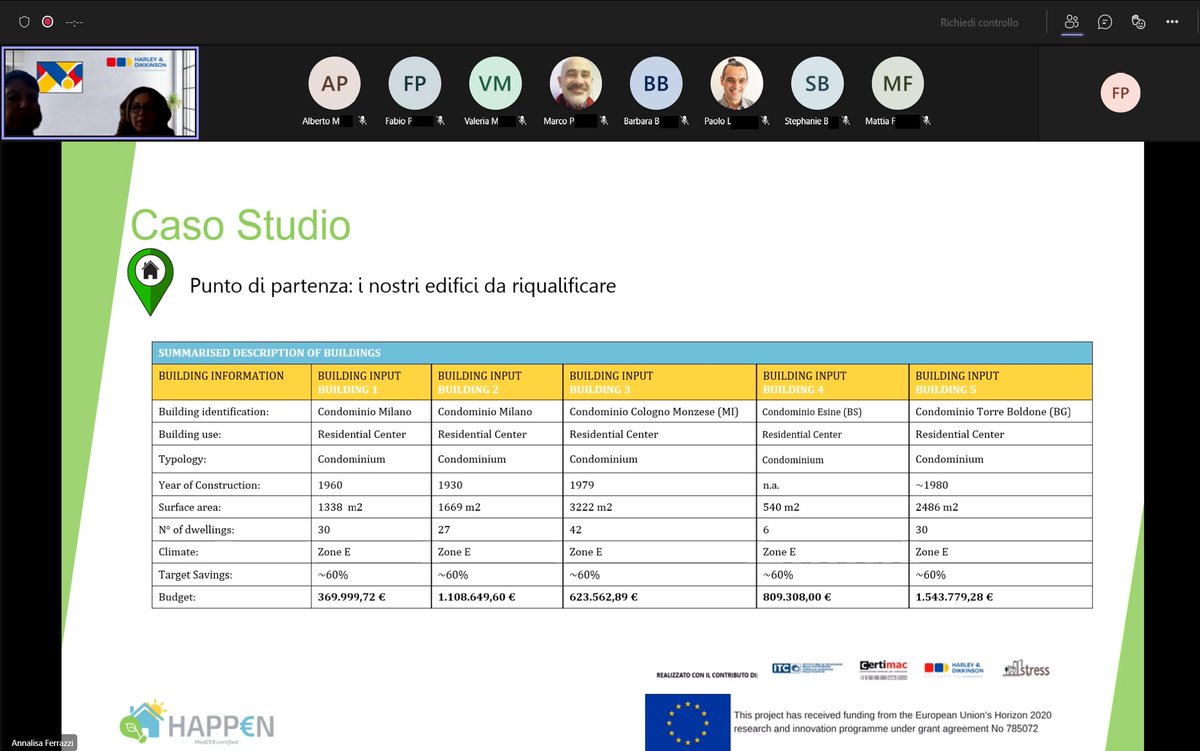Viewport: 1200px width, 751px height.
Task: Click Fabio P's muted microphone icon
Action: 442,121
